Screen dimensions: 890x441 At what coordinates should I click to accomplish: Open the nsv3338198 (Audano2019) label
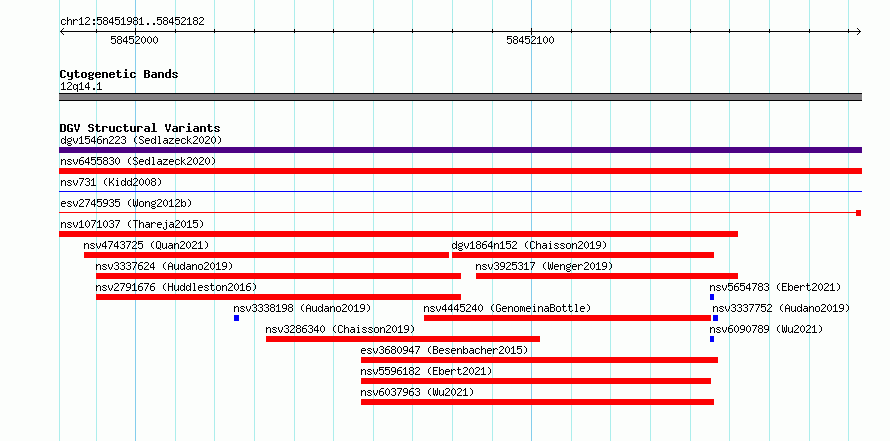click(302, 308)
